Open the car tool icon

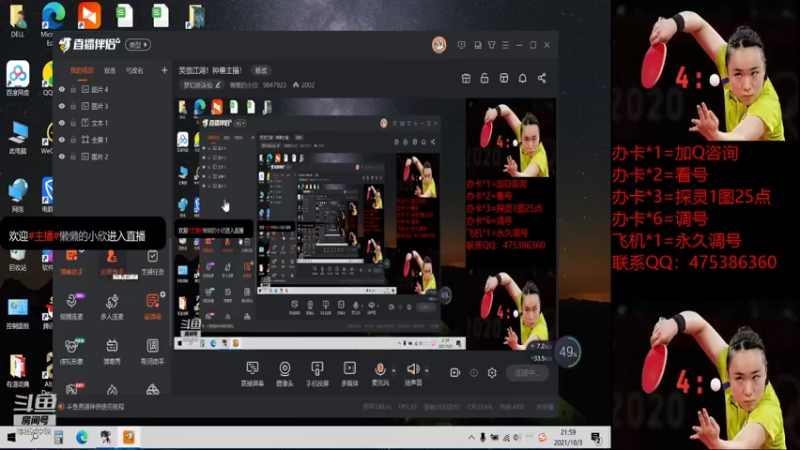pos(152,390)
